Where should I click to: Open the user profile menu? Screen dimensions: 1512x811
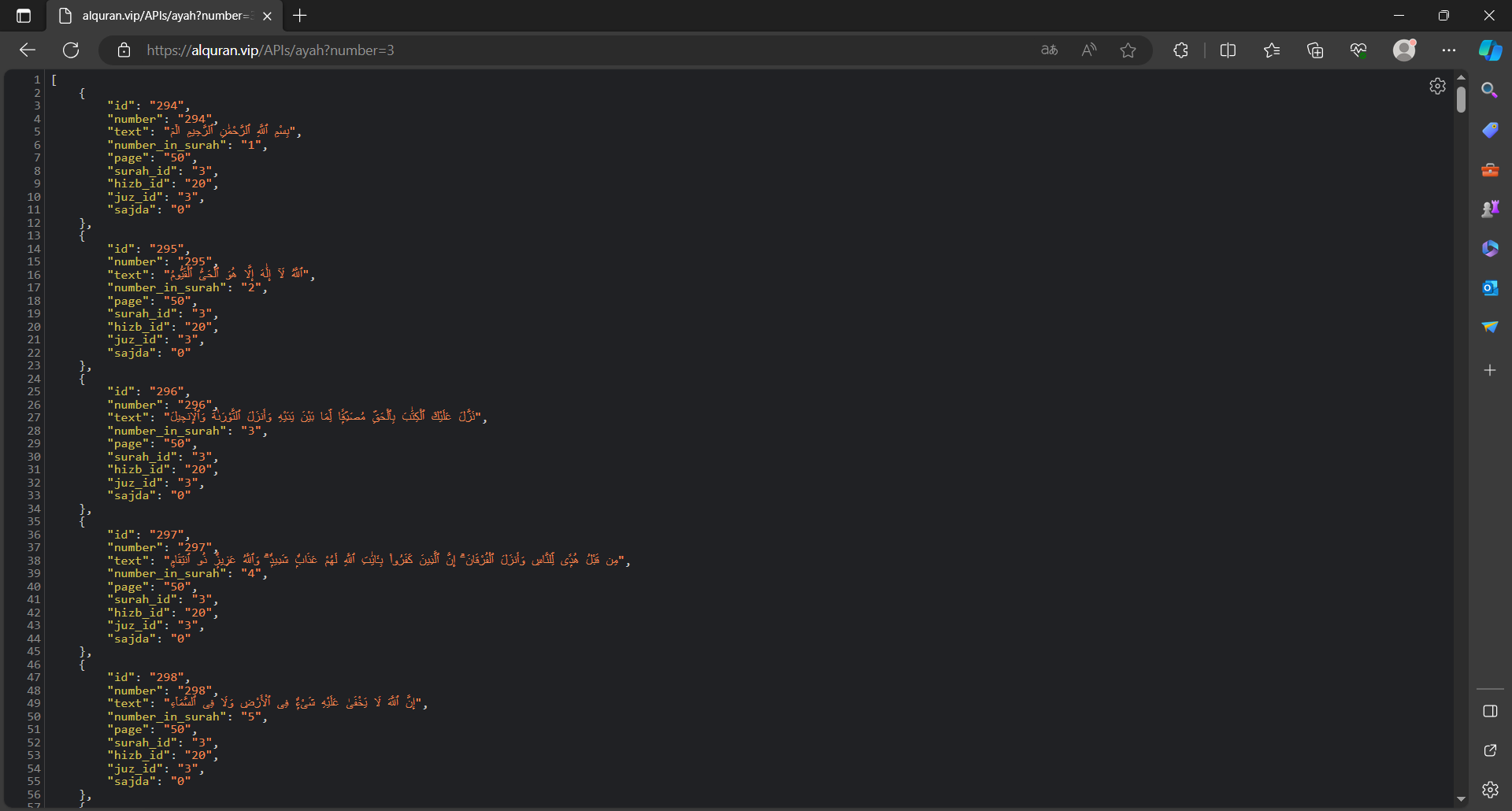click(1404, 50)
